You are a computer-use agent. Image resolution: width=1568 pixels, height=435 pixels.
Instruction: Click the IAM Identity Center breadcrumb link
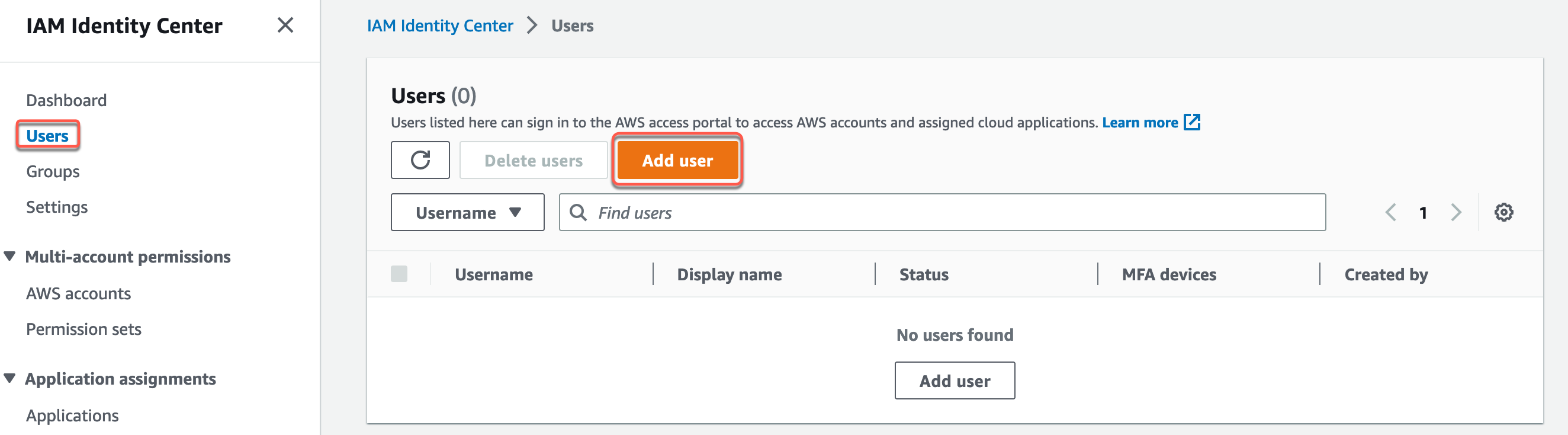(439, 25)
